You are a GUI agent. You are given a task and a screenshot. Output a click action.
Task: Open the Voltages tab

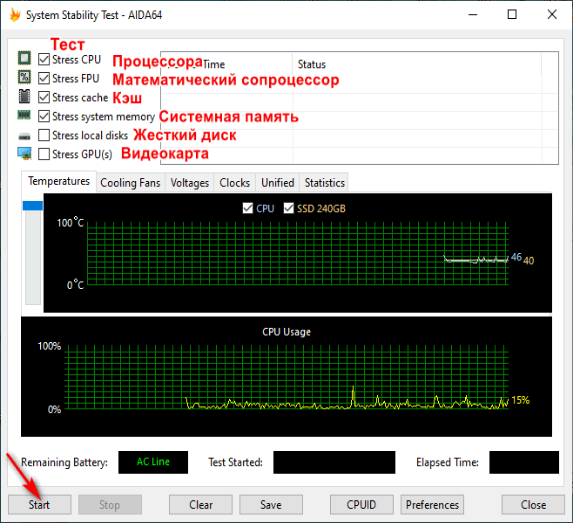(190, 183)
